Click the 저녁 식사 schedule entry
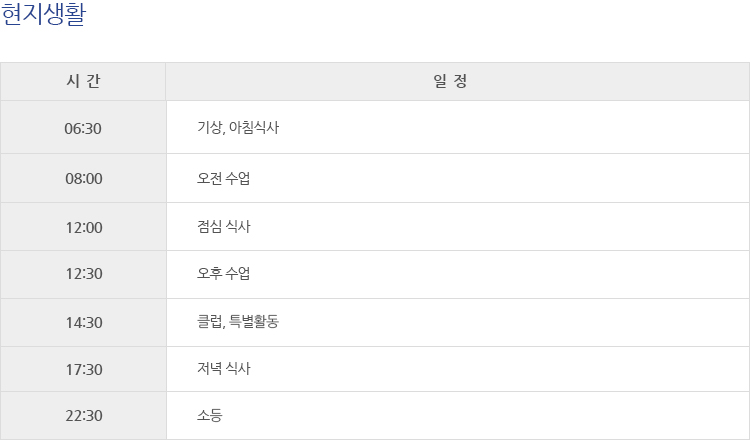This screenshot has height=447, width=750. [x=224, y=369]
